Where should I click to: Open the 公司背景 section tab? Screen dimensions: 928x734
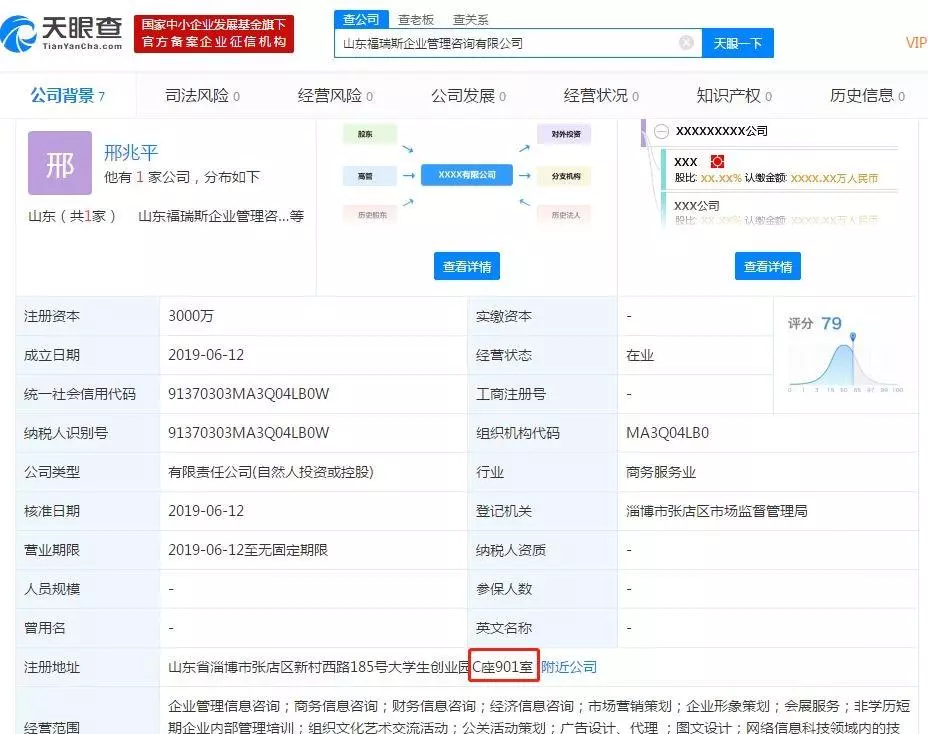tap(67, 95)
